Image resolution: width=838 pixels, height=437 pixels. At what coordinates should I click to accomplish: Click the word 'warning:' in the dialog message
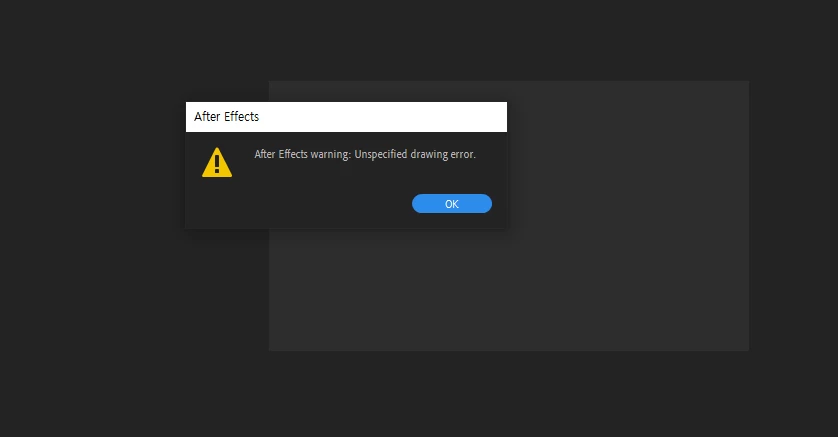point(331,154)
